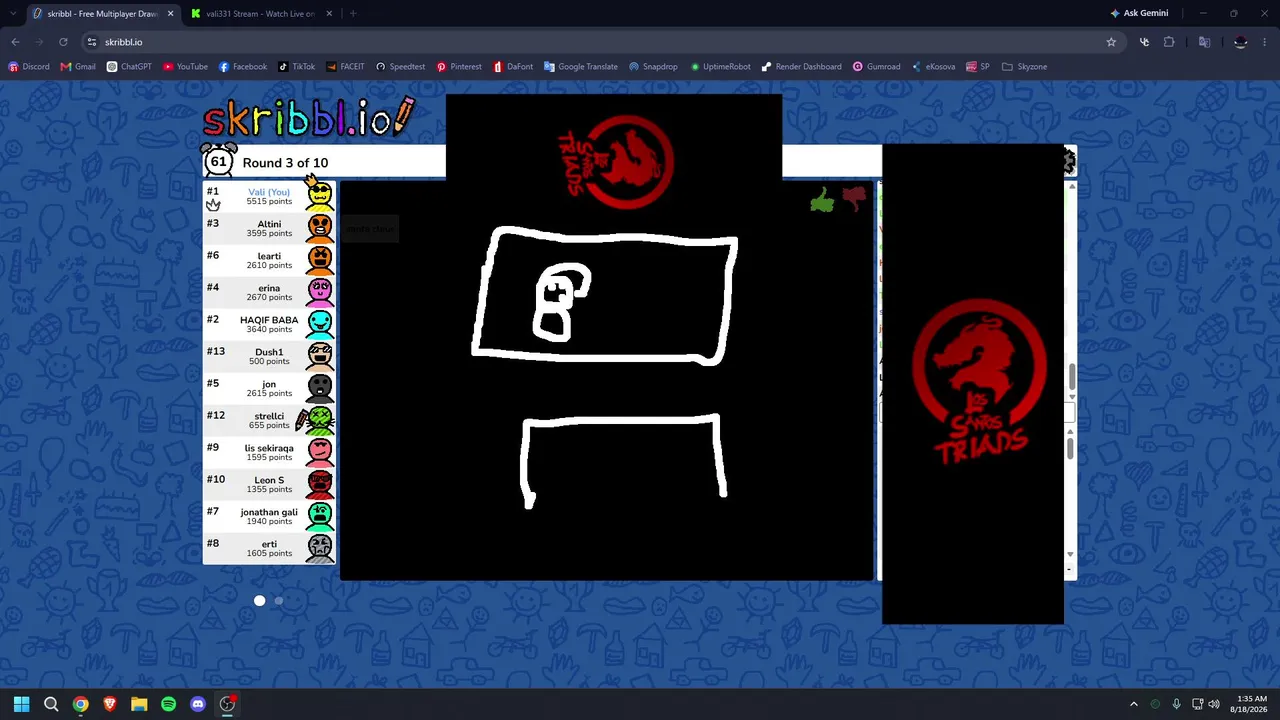The image size is (1280, 720).
Task: Open the Facebook bookmark
Action: [243, 67]
